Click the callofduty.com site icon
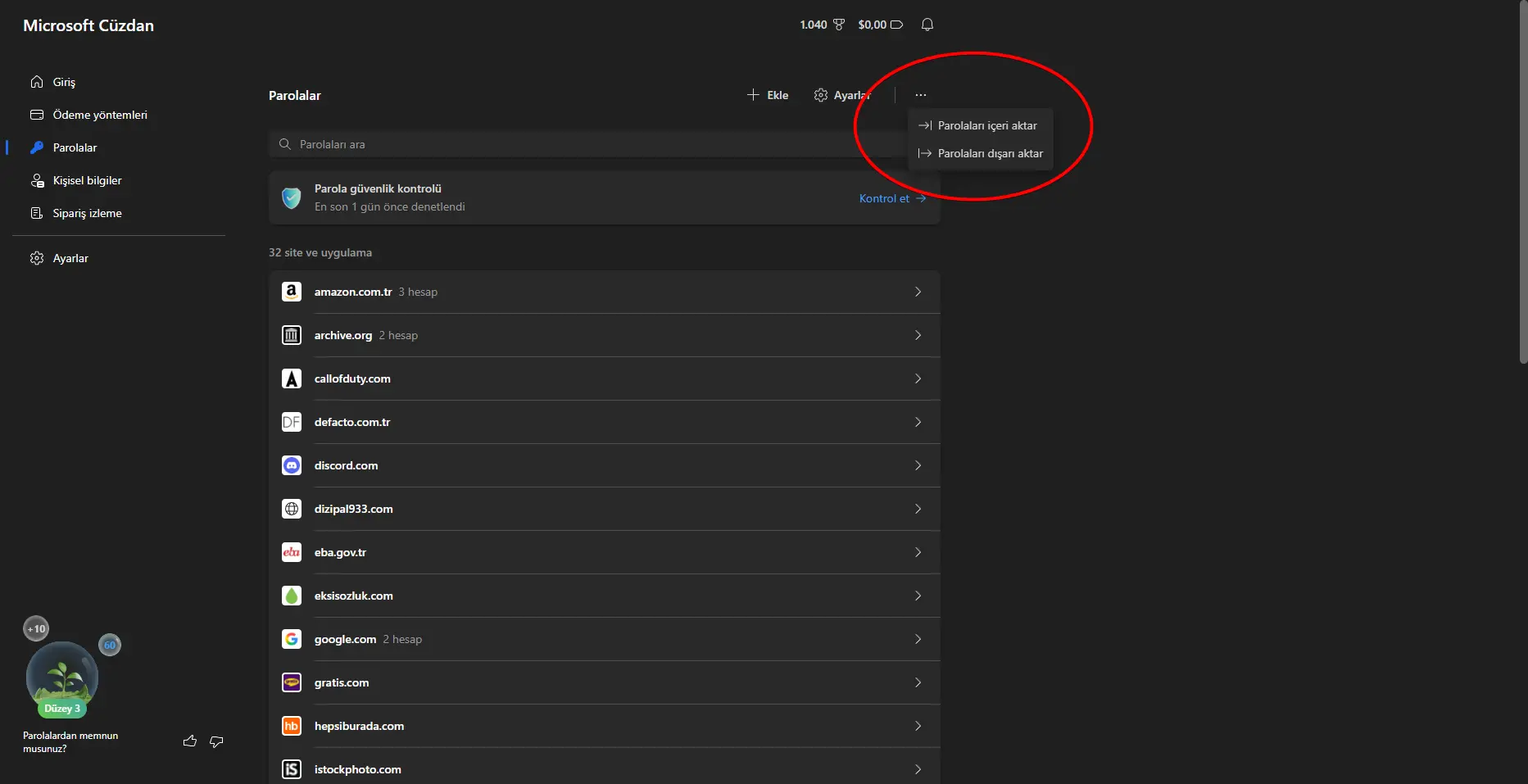Viewport: 1528px width, 784px height. 292,378
